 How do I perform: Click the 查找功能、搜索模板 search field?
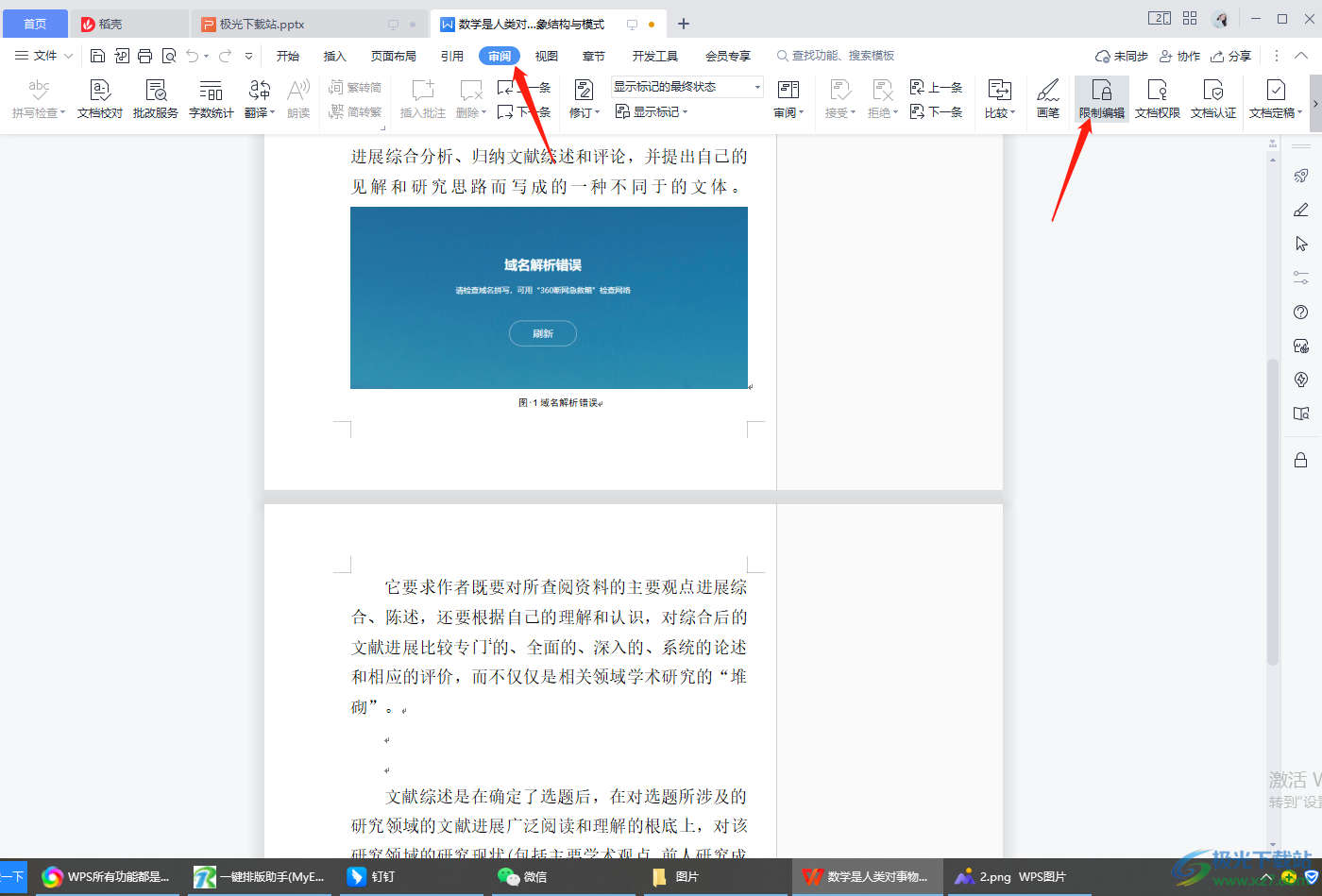(x=836, y=56)
